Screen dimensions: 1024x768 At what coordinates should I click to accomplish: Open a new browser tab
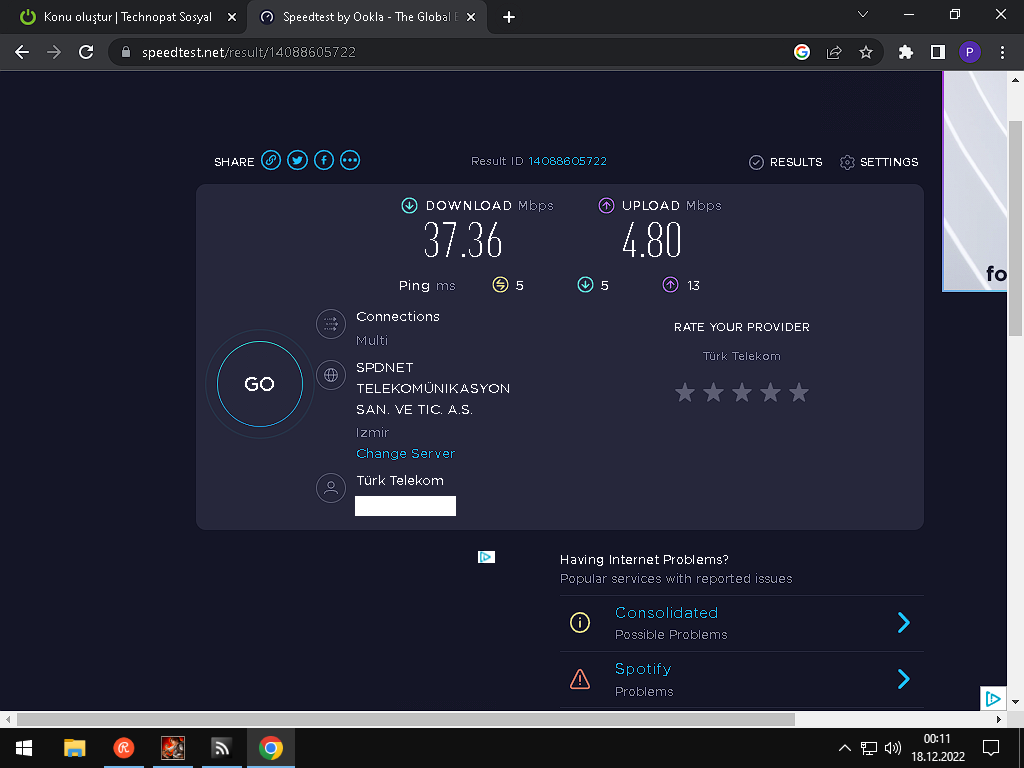509,18
